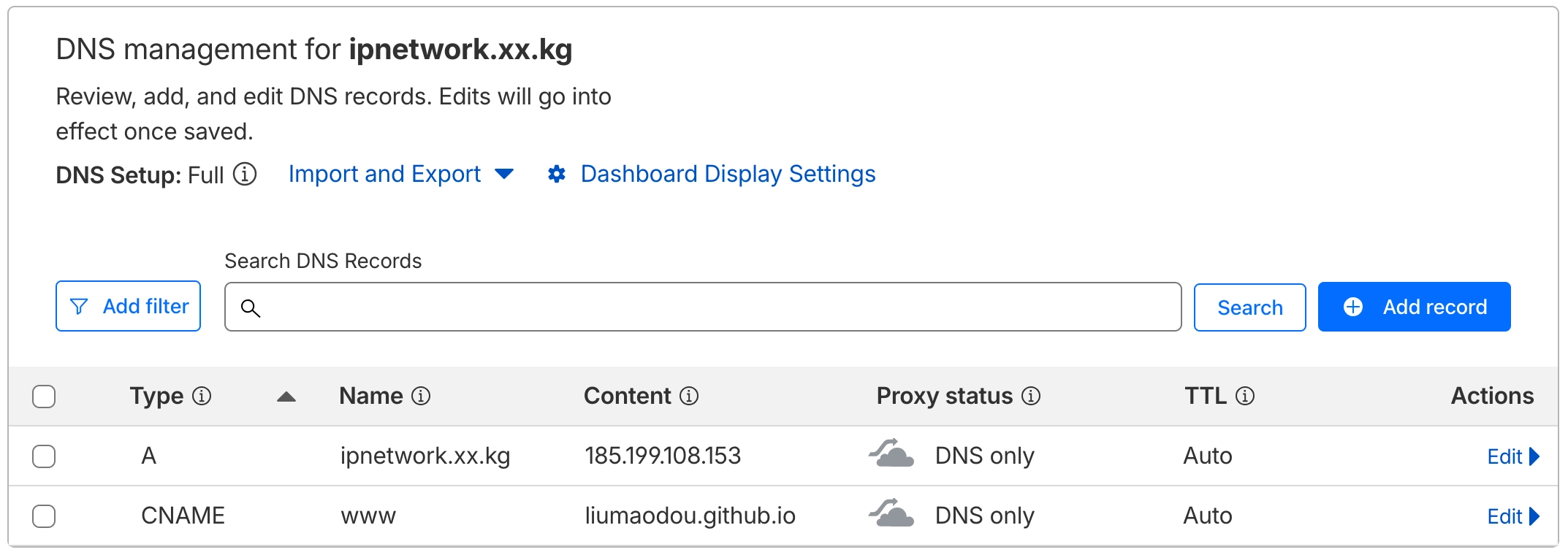
Task: Toggle the select-all records checkbox in header
Action: pyautogui.click(x=44, y=397)
